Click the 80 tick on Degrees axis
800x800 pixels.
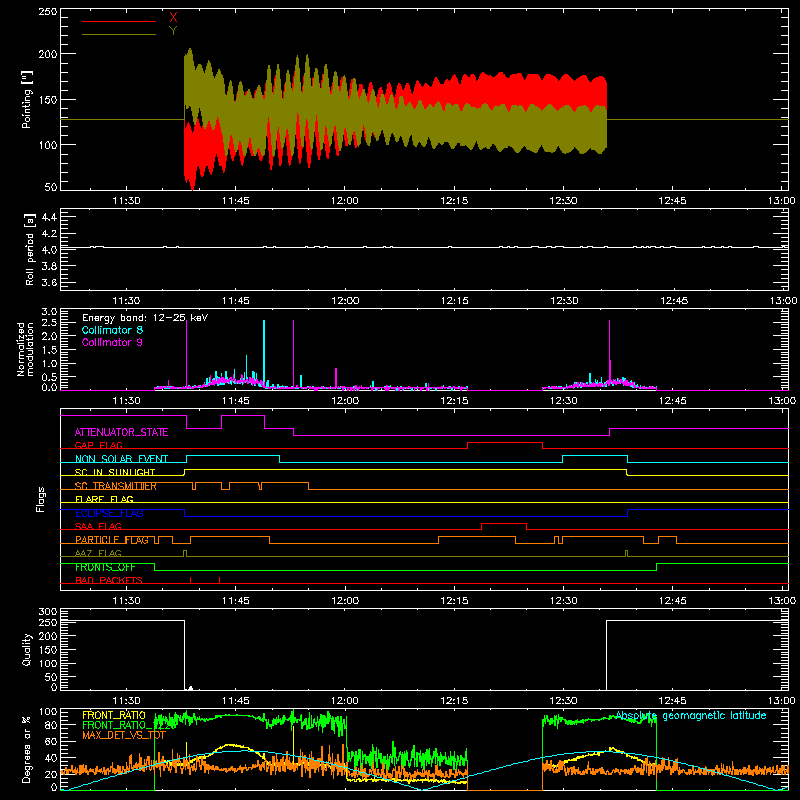[51, 725]
